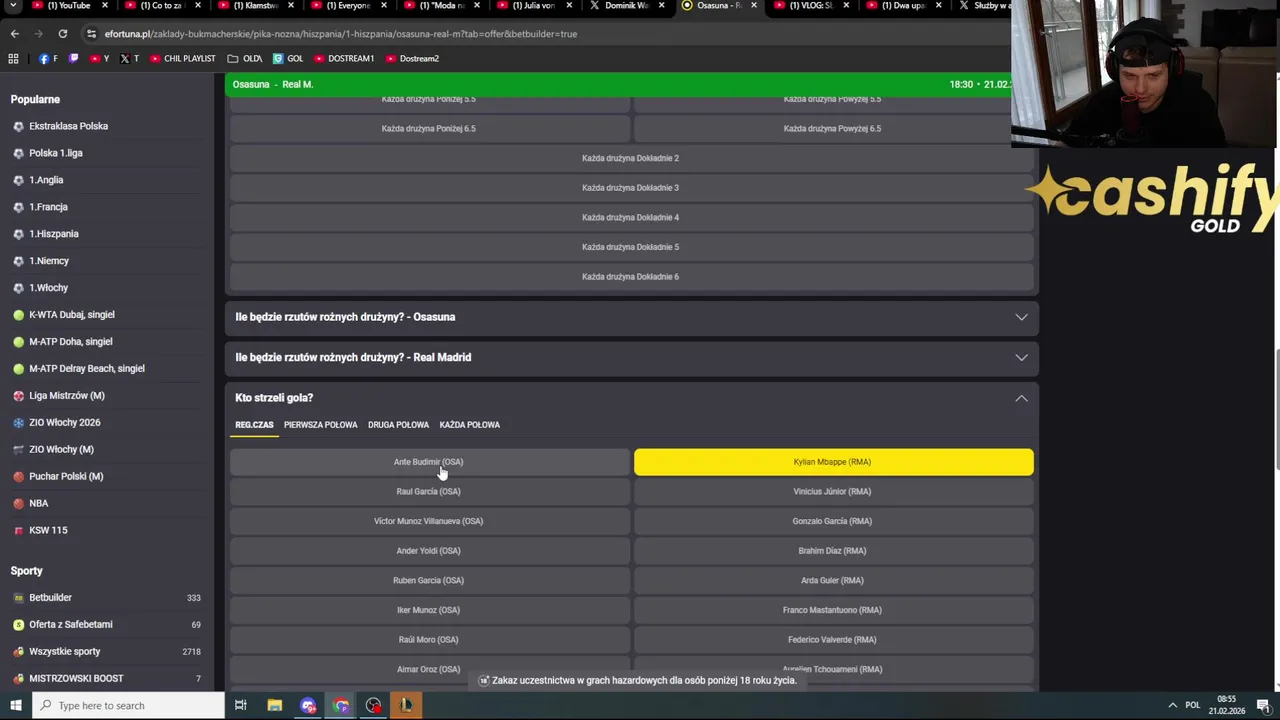Select the DRUGA POŁOWA tab
1280x720 pixels.
coord(398,425)
